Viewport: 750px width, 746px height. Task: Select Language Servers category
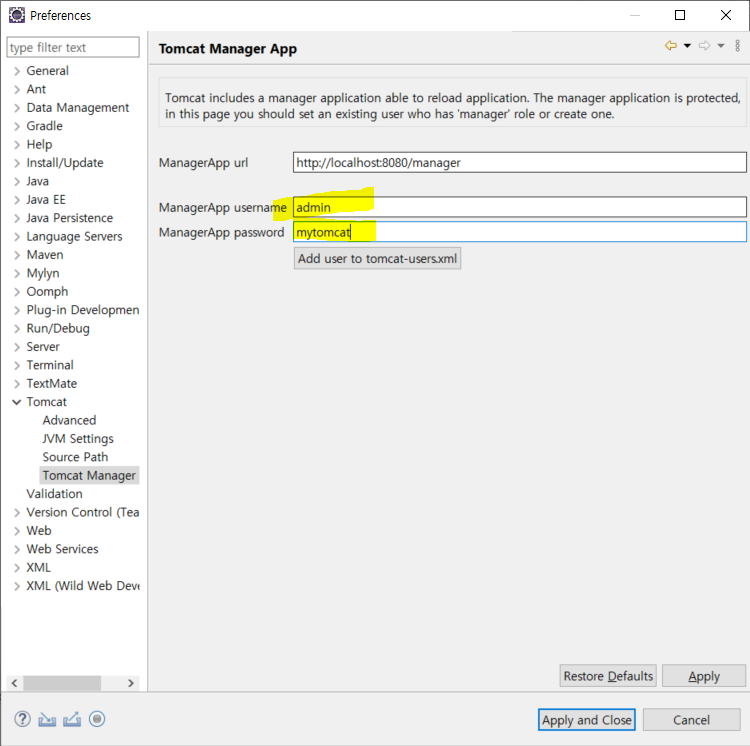click(x=74, y=237)
